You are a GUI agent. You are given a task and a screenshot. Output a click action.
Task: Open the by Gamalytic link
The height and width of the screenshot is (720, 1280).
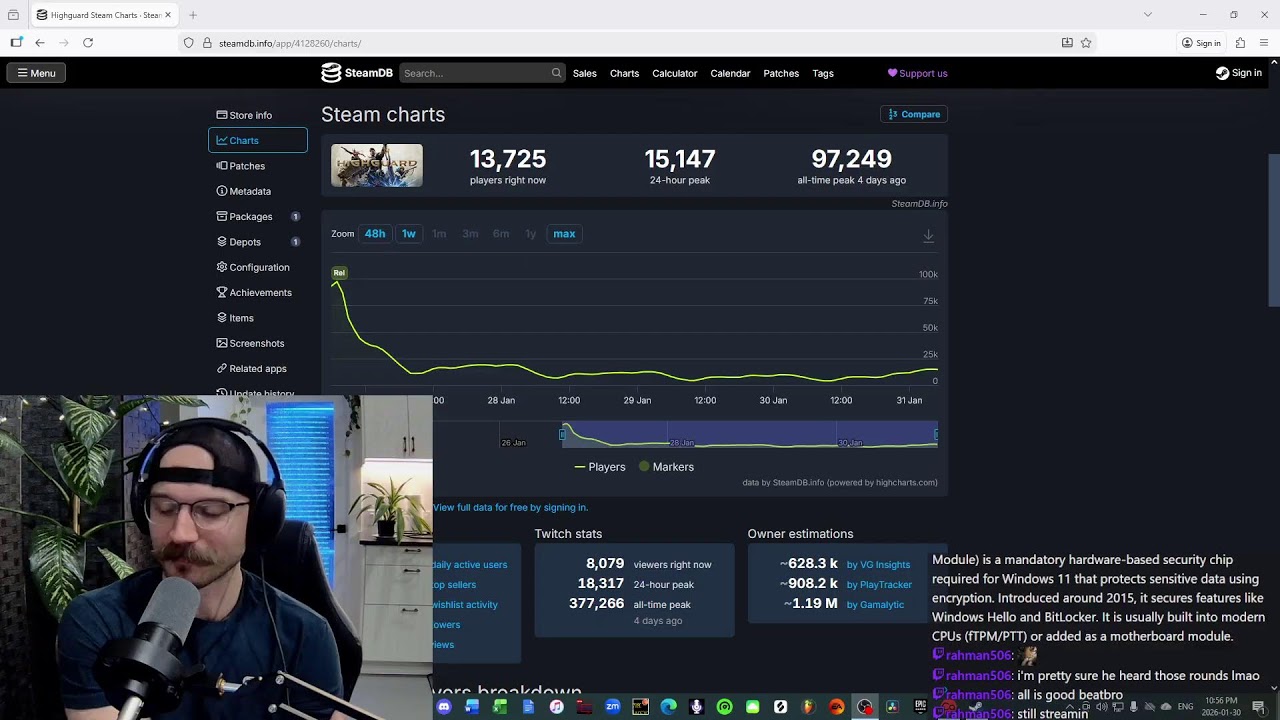875,604
